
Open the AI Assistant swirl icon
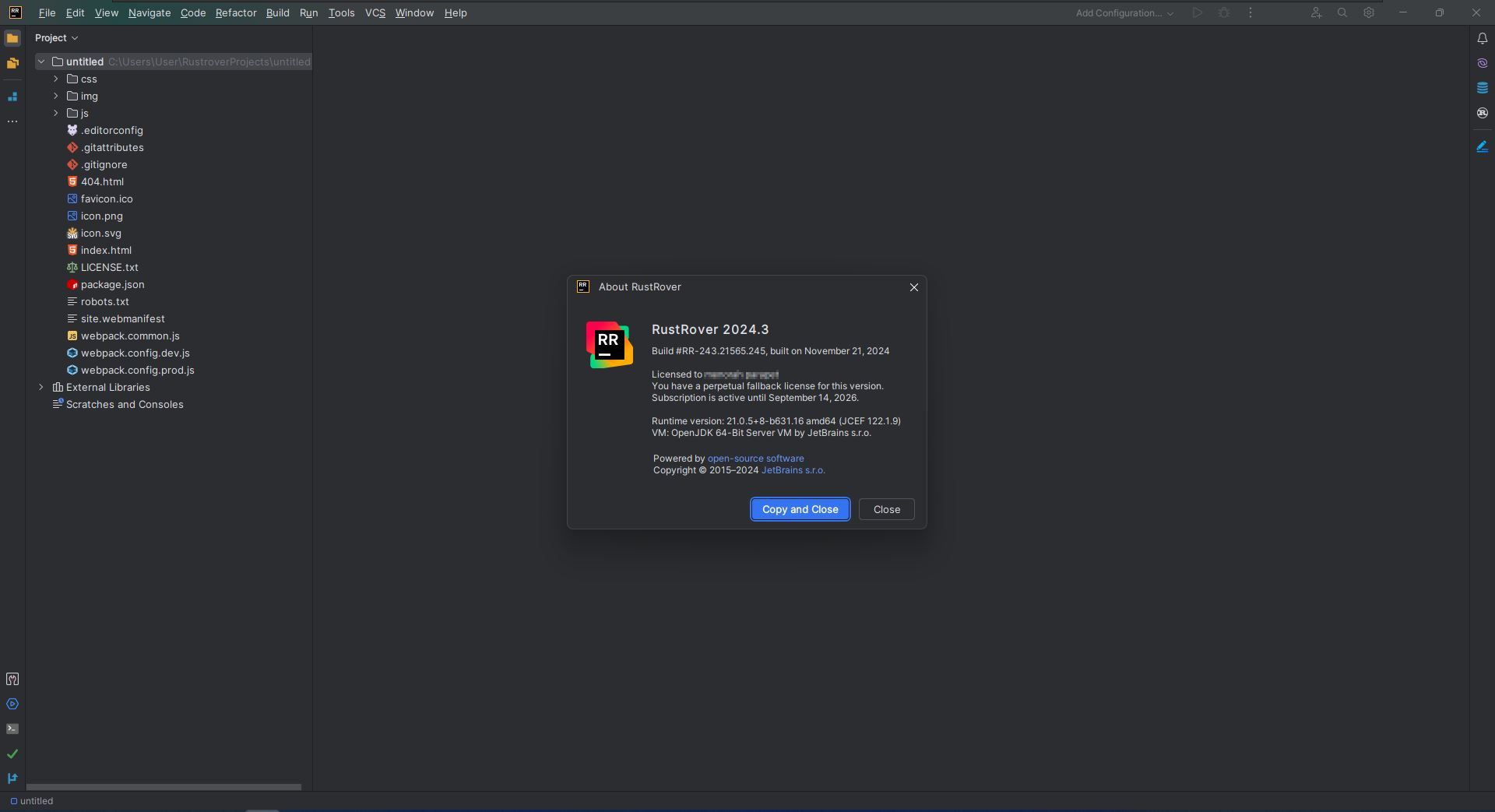pos(1482,63)
